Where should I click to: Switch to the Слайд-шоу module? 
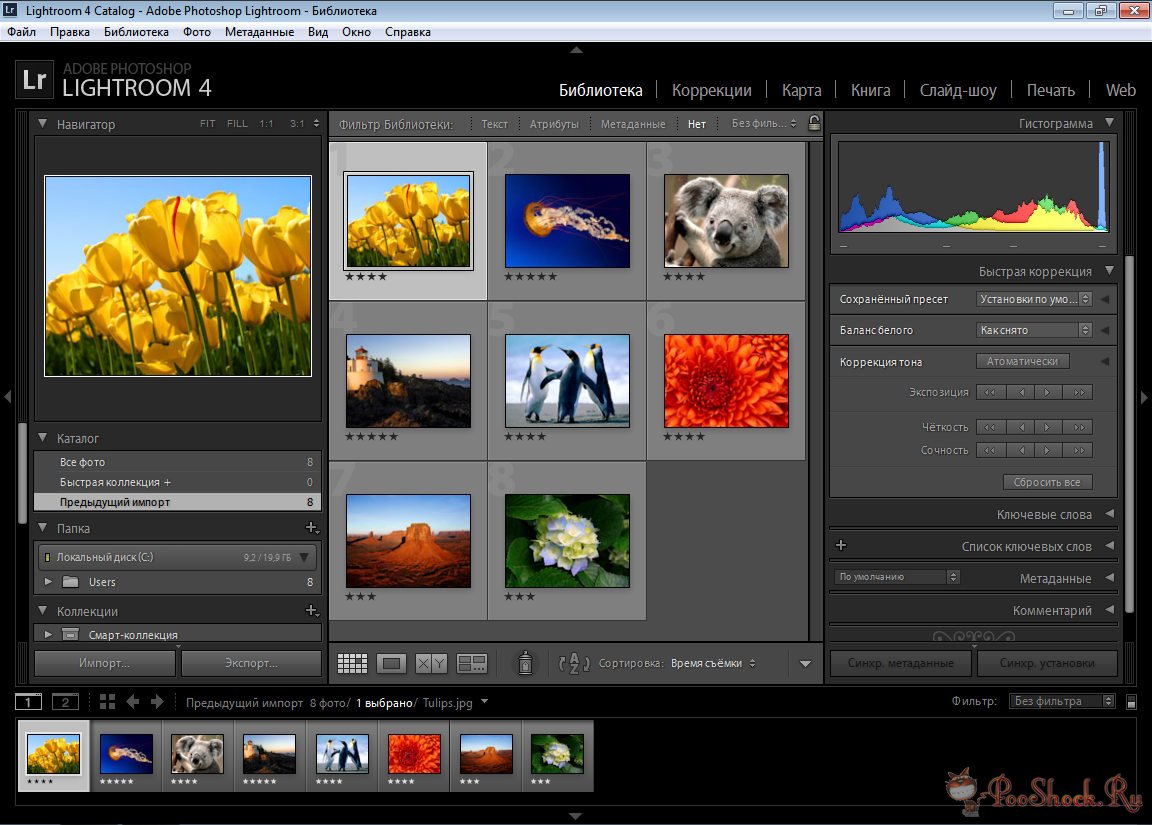(x=958, y=90)
